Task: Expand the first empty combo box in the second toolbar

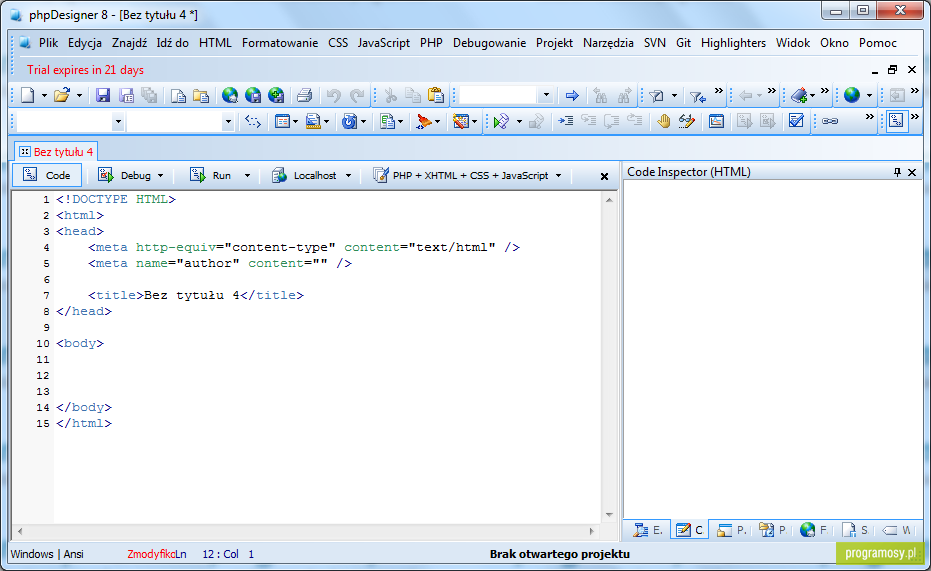Action: tap(118, 122)
